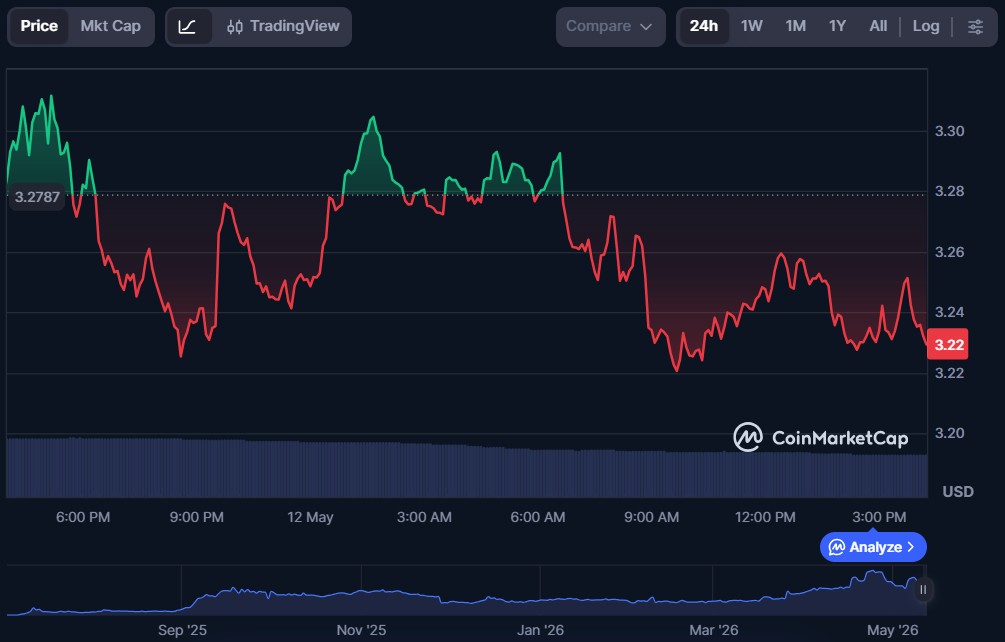Screen dimensions: 1005x642
Task: Select the line chart icon
Action: [188, 27]
